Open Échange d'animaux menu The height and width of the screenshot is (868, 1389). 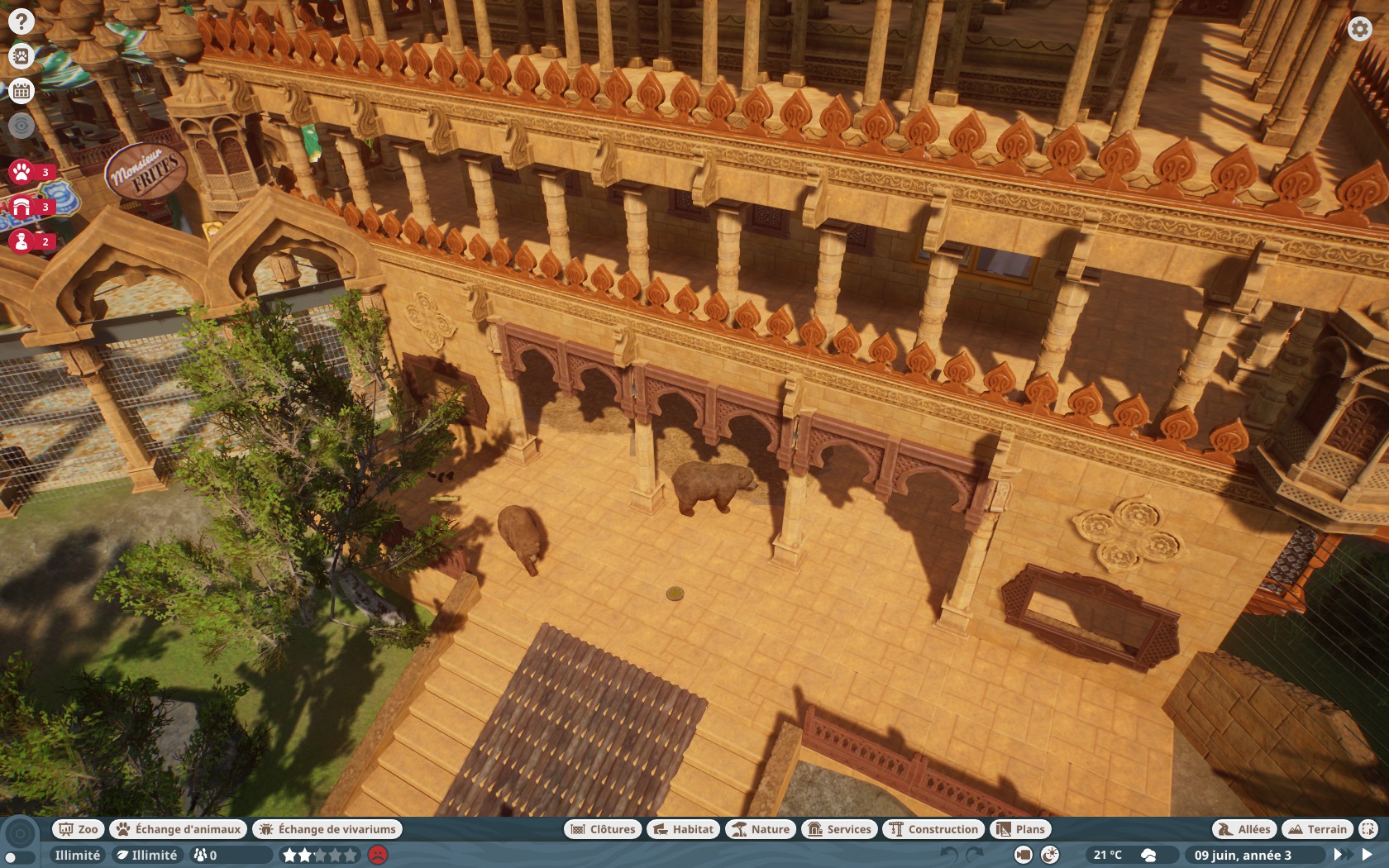coord(179,829)
